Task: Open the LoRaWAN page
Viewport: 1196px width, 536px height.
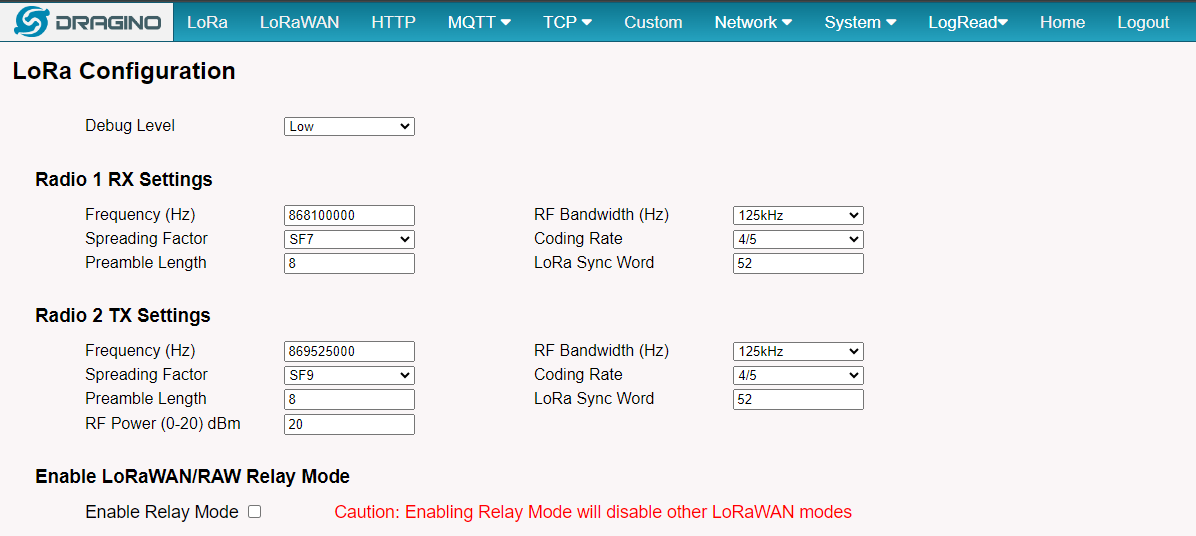Action: pyautogui.click(x=299, y=22)
